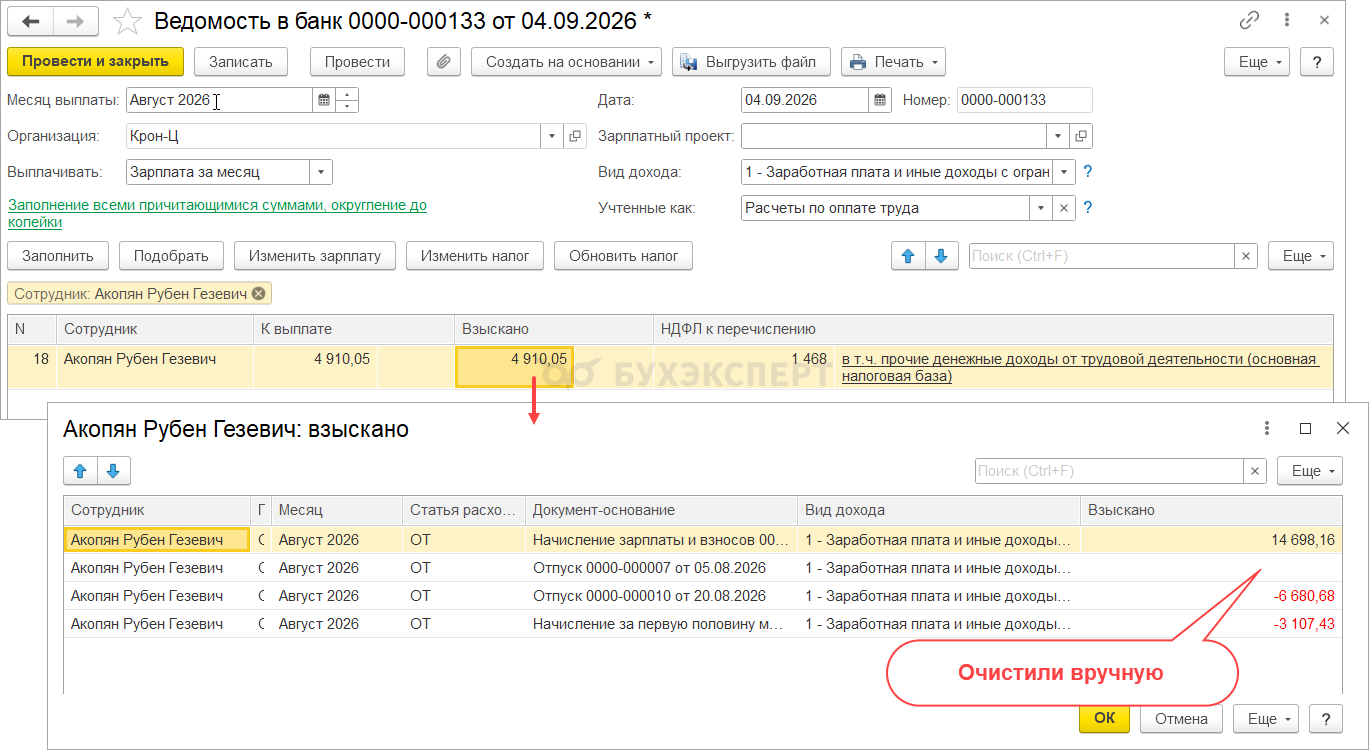The width and height of the screenshot is (1369, 750).
Task: Focus the main table search field
Action: [1102, 256]
